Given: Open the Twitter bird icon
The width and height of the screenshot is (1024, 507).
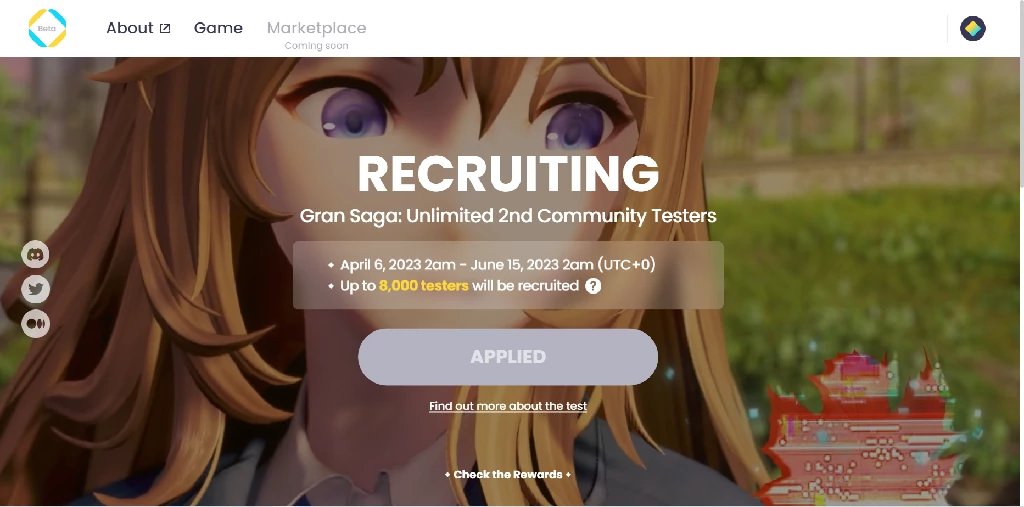Looking at the screenshot, I should coord(35,289).
